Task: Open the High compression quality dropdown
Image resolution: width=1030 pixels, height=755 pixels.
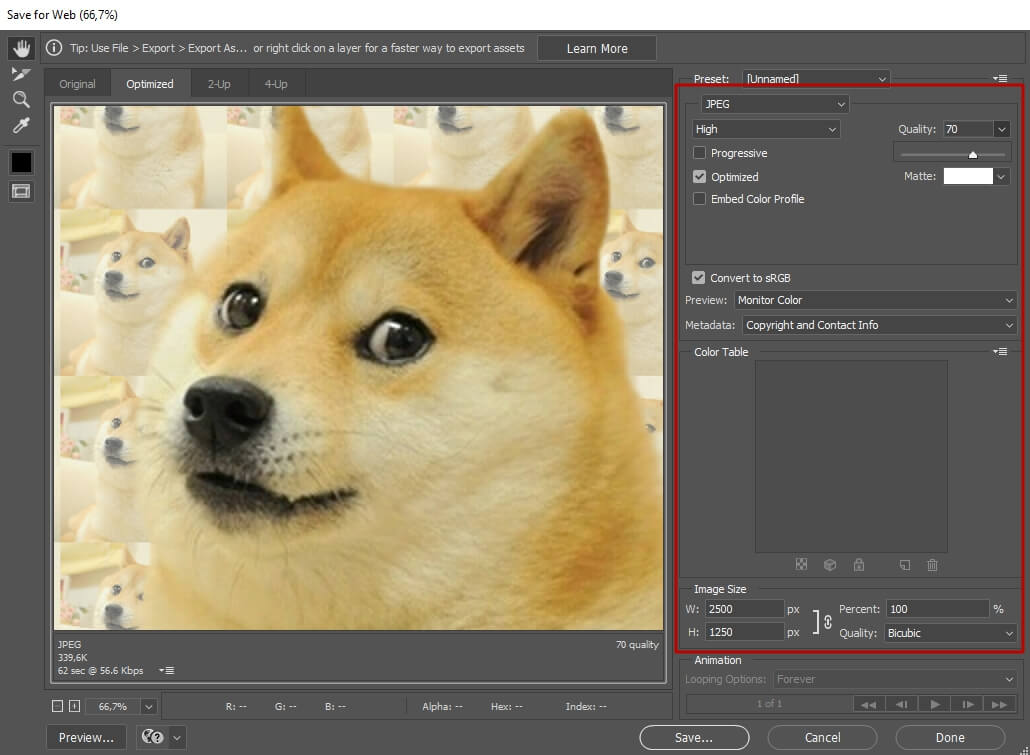Action: pos(766,129)
